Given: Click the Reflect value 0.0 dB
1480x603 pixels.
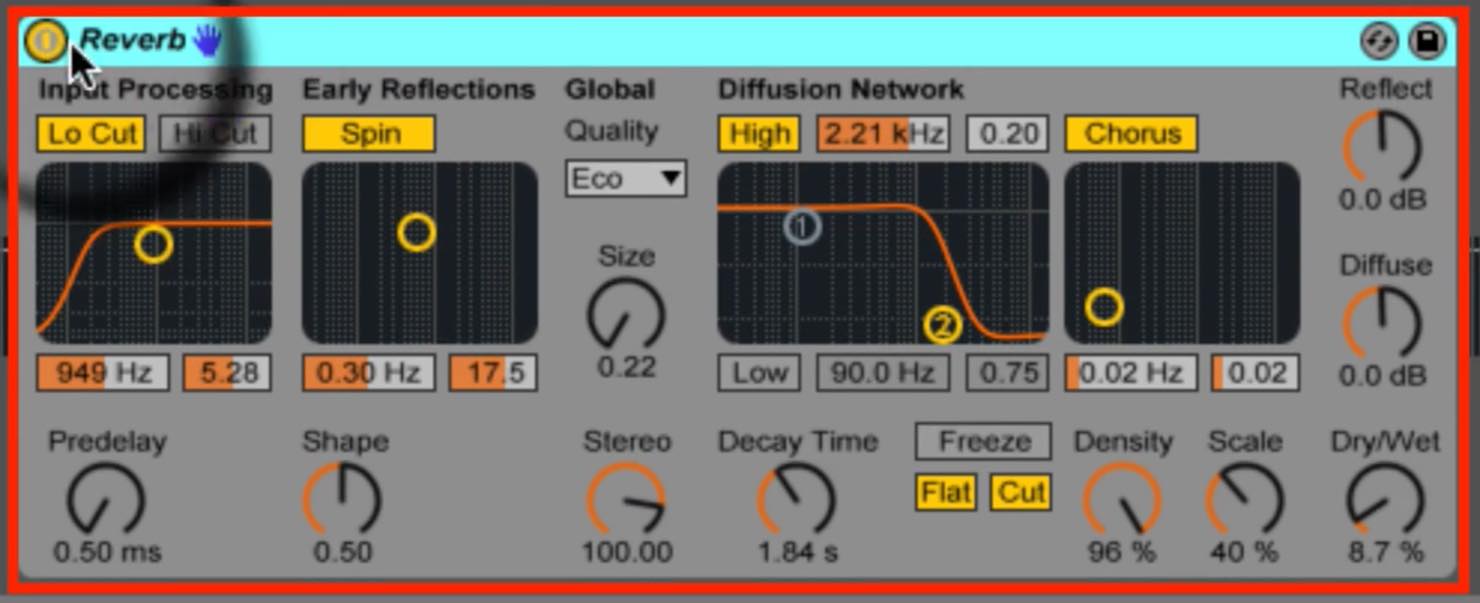Looking at the screenshot, I should click(1383, 200).
